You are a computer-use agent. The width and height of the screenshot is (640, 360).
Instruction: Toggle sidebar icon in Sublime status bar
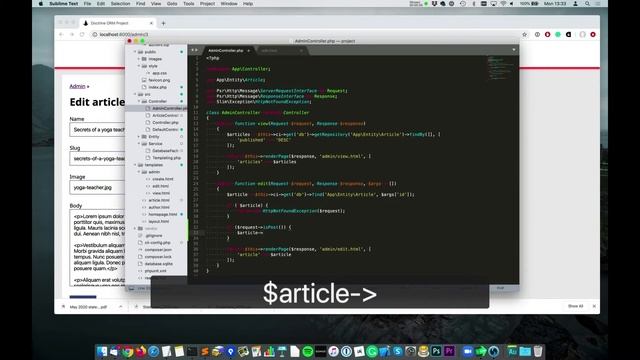pyautogui.click(x=131, y=288)
